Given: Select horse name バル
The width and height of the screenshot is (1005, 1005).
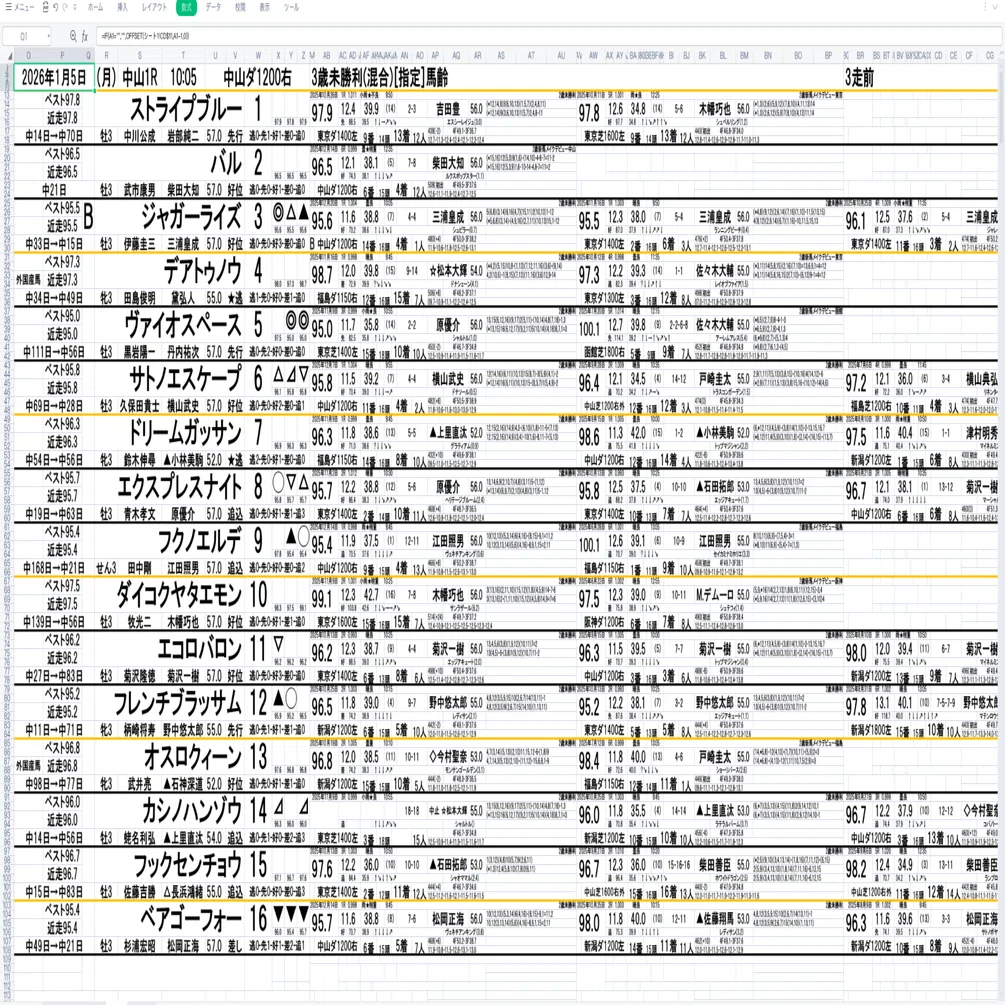Looking at the screenshot, I should click(x=226, y=163).
